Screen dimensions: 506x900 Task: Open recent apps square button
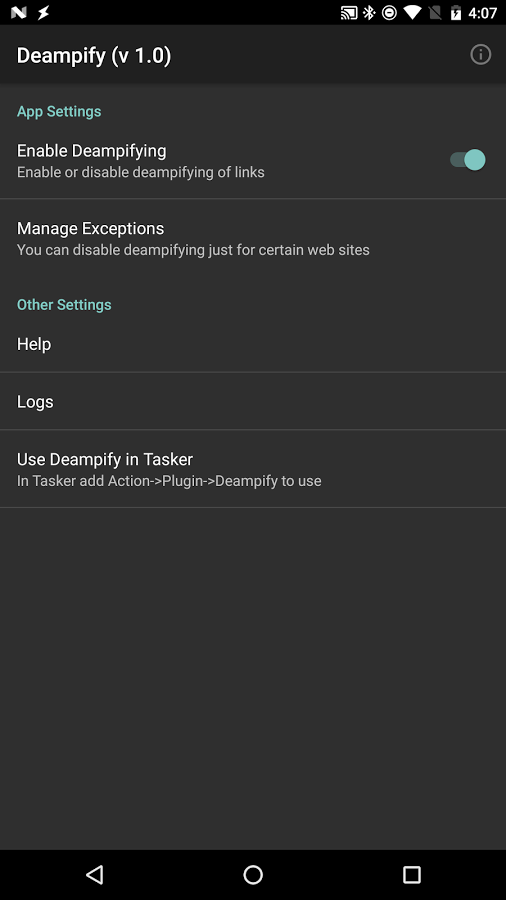(411, 874)
